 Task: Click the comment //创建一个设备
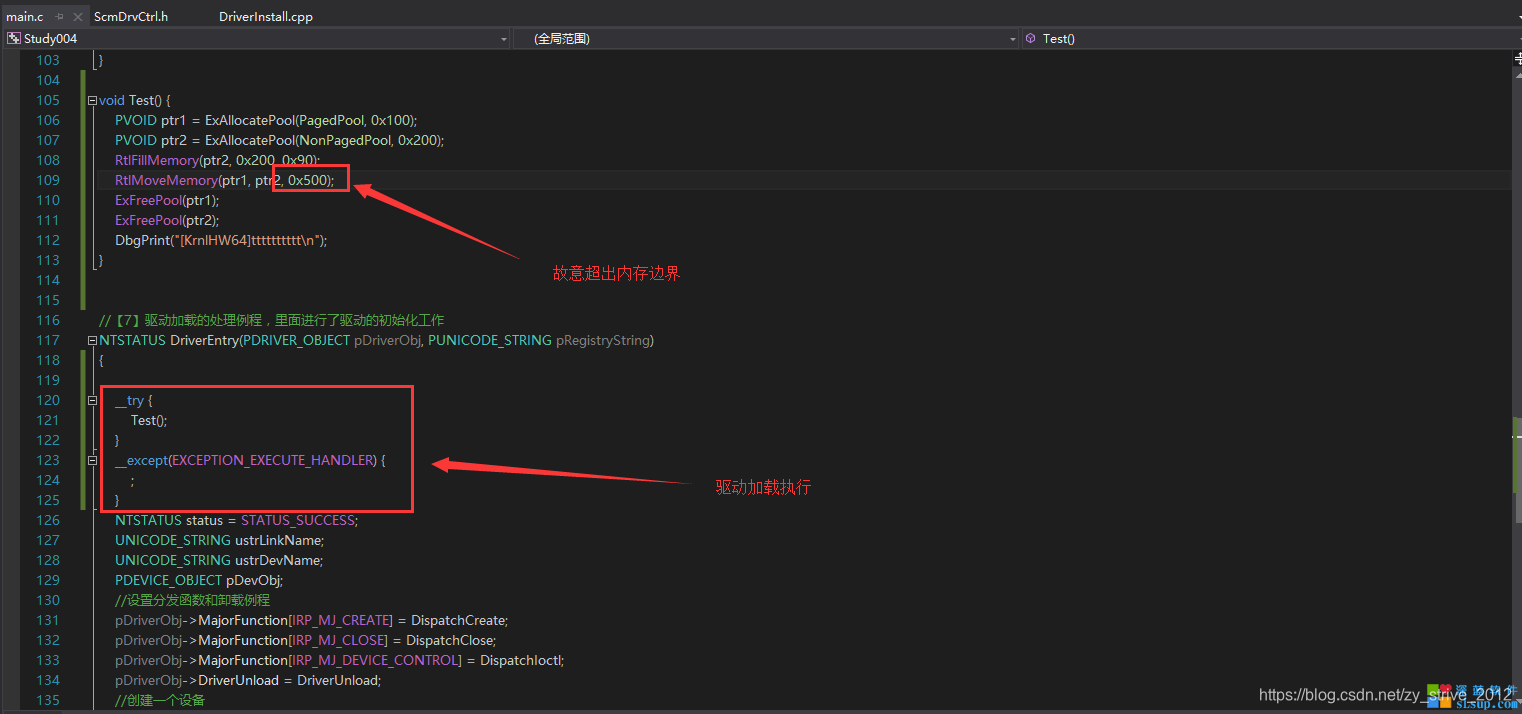point(160,700)
